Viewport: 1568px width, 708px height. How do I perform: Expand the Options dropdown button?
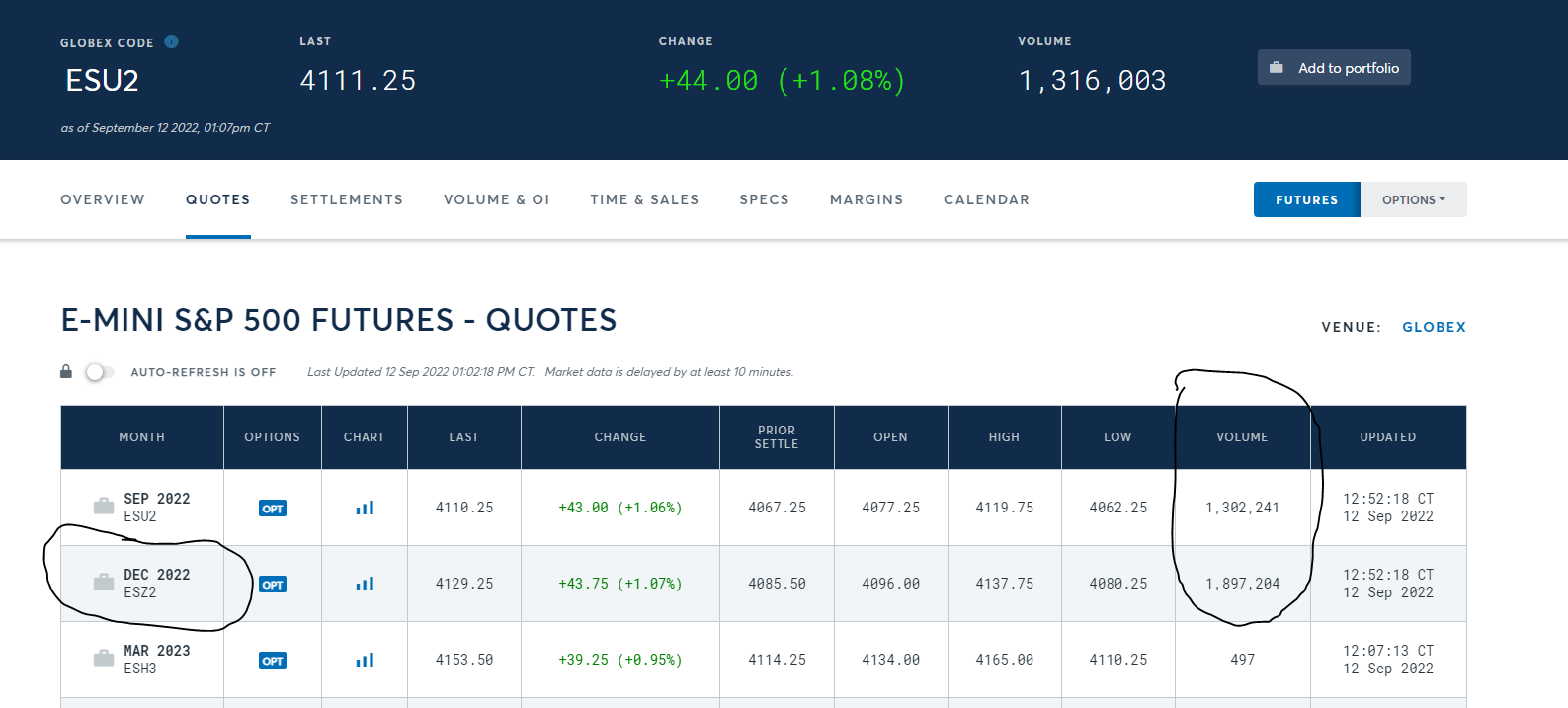point(1414,199)
